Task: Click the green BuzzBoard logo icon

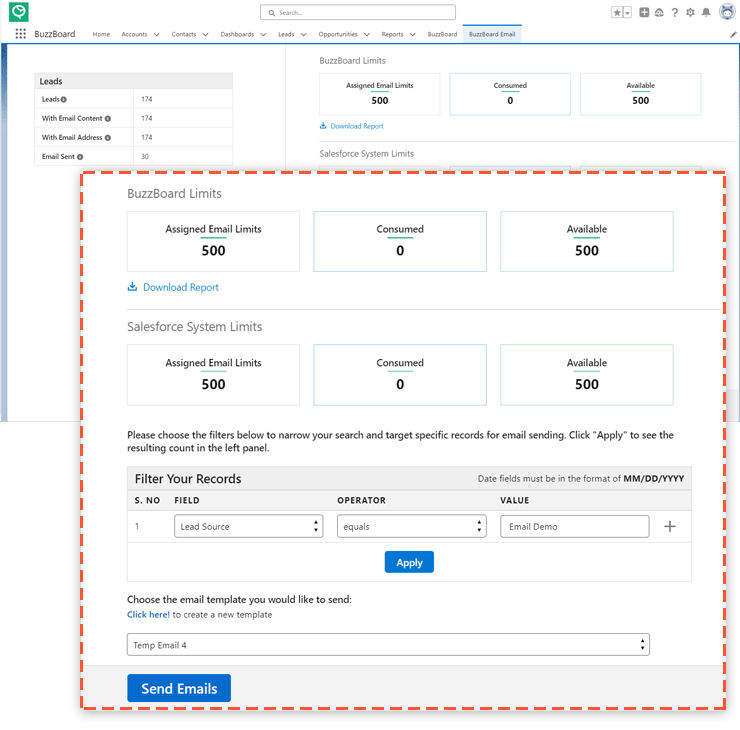Action: (x=19, y=12)
